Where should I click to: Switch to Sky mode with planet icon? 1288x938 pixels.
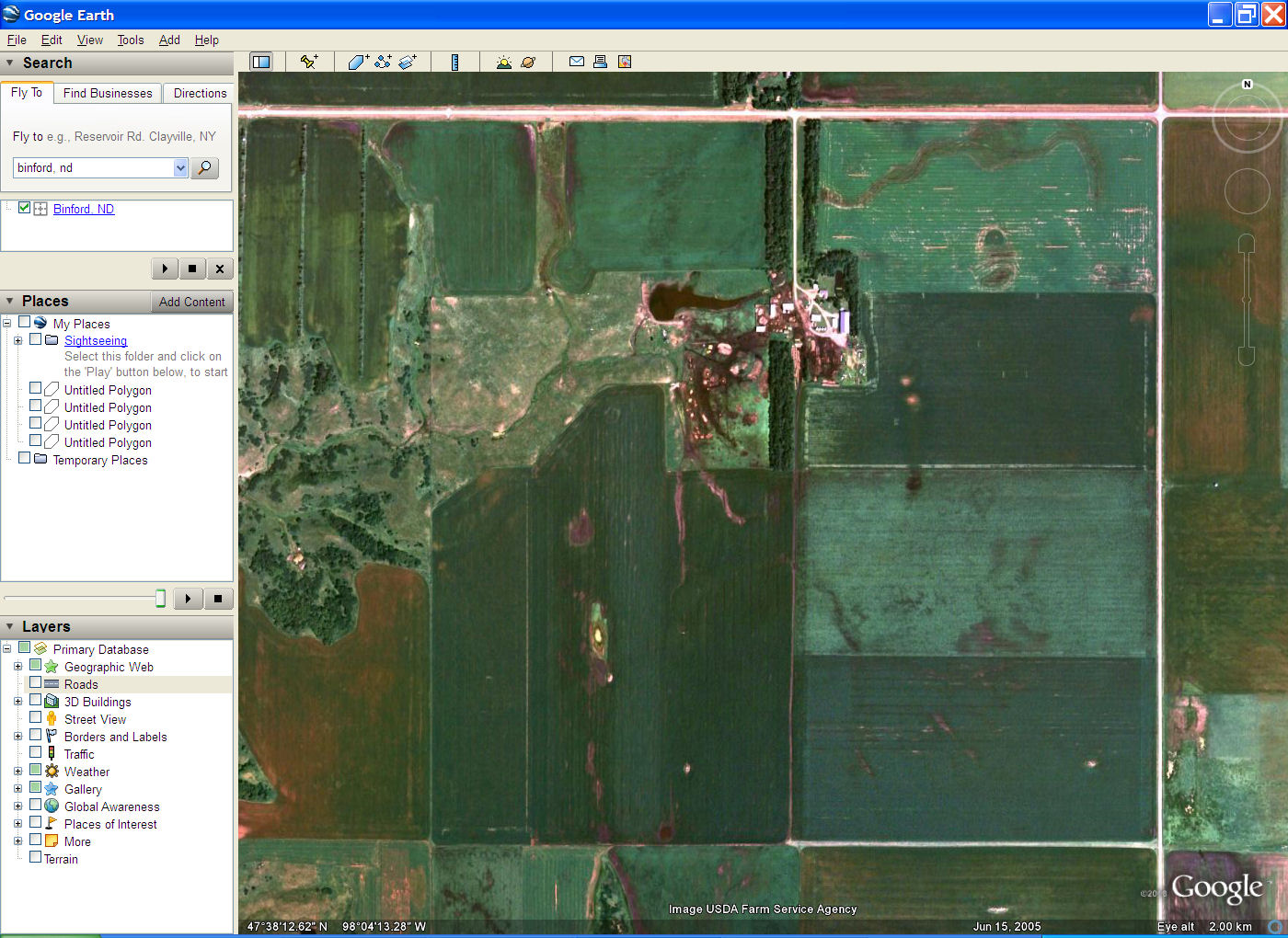pyautogui.click(x=528, y=62)
